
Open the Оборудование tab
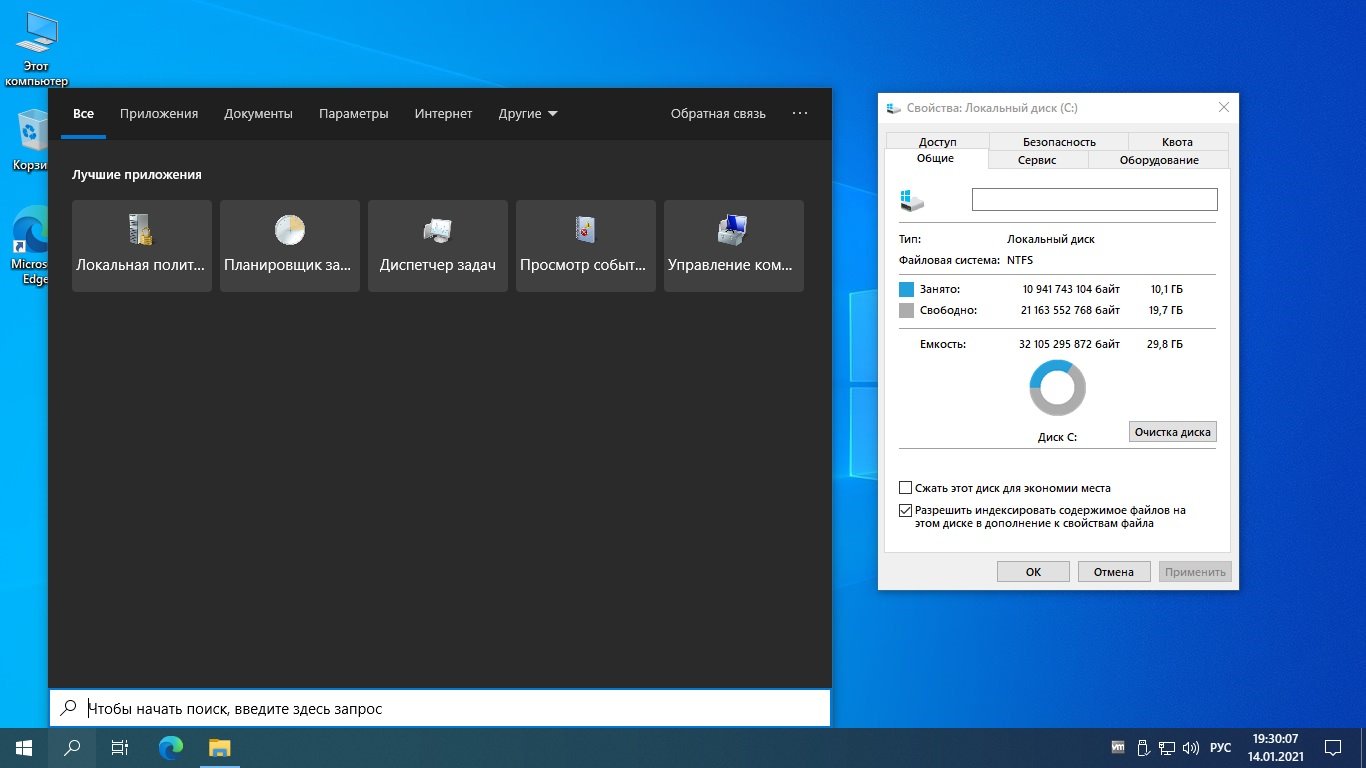pyautogui.click(x=1159, y=160)
